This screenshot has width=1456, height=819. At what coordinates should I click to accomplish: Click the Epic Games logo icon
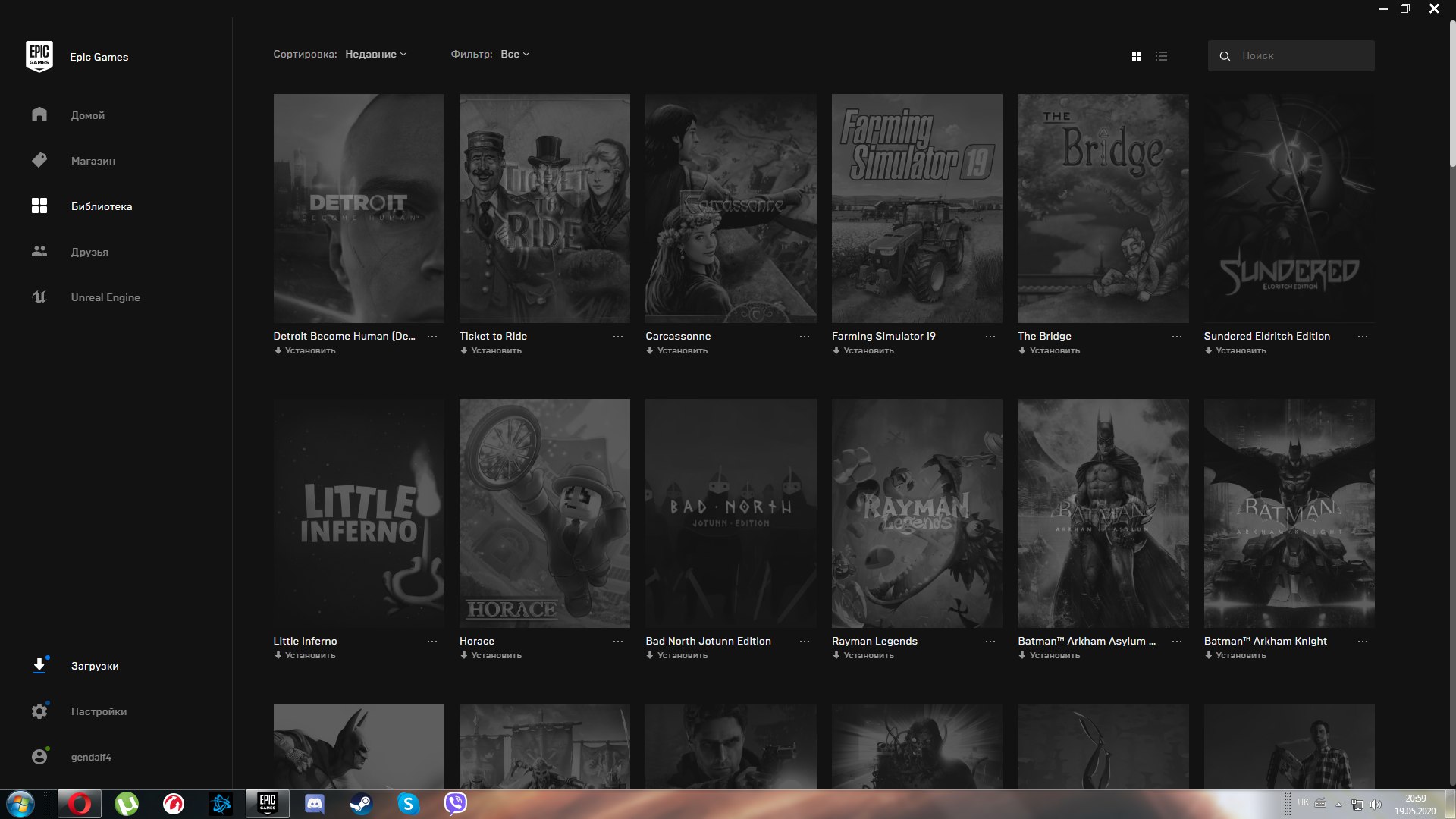pos(39,56)
